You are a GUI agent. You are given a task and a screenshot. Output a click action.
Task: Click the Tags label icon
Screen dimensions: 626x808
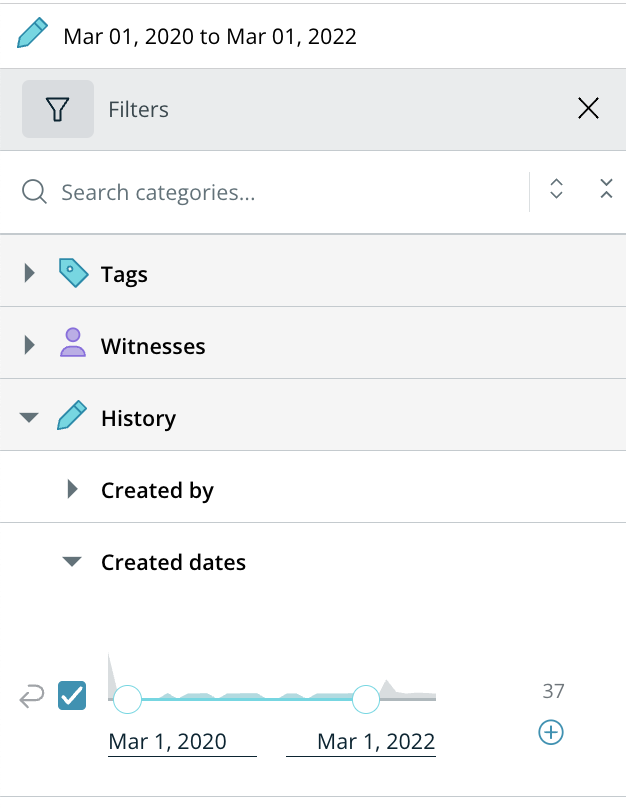click(x=73, y=273)
